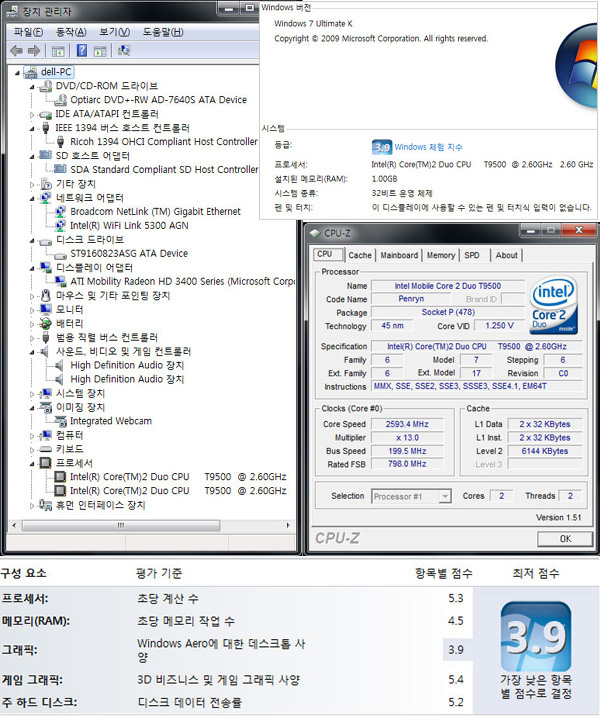Open the Processor #1 selection dropdown in CPU-Z
The width and height of the screenshot is (600, 719).
(444, 497)
